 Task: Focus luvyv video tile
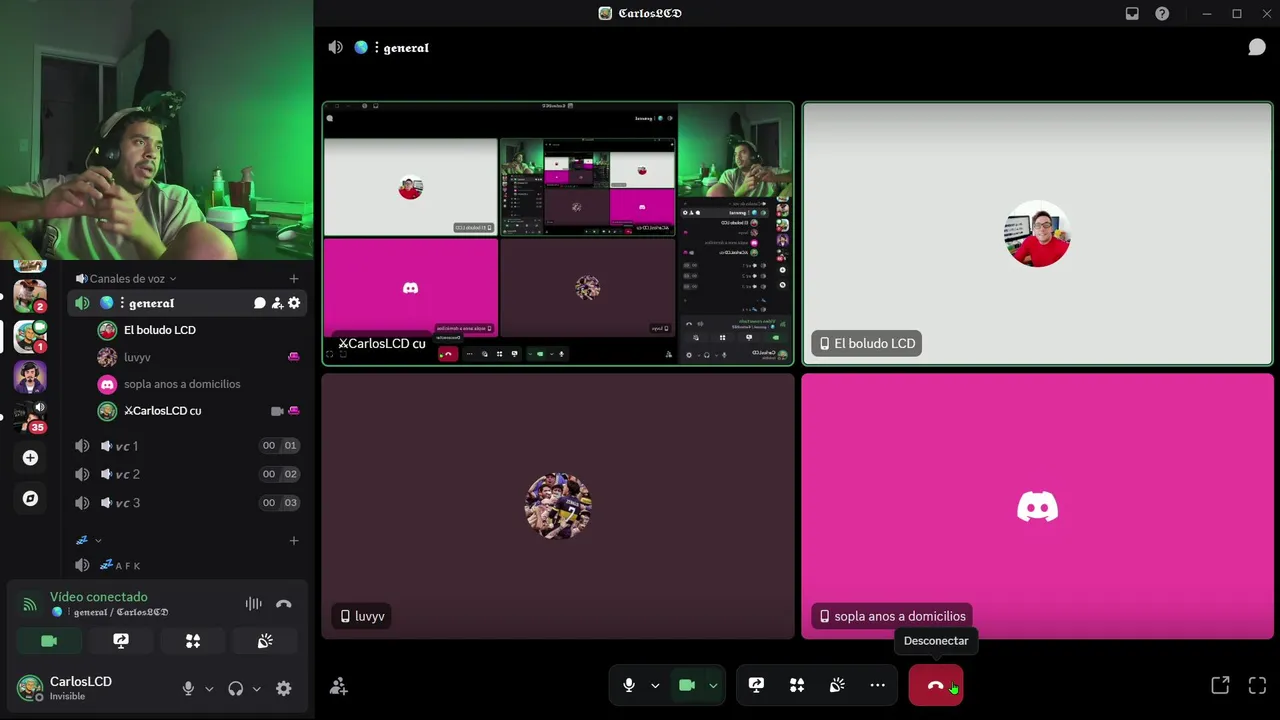558,506
